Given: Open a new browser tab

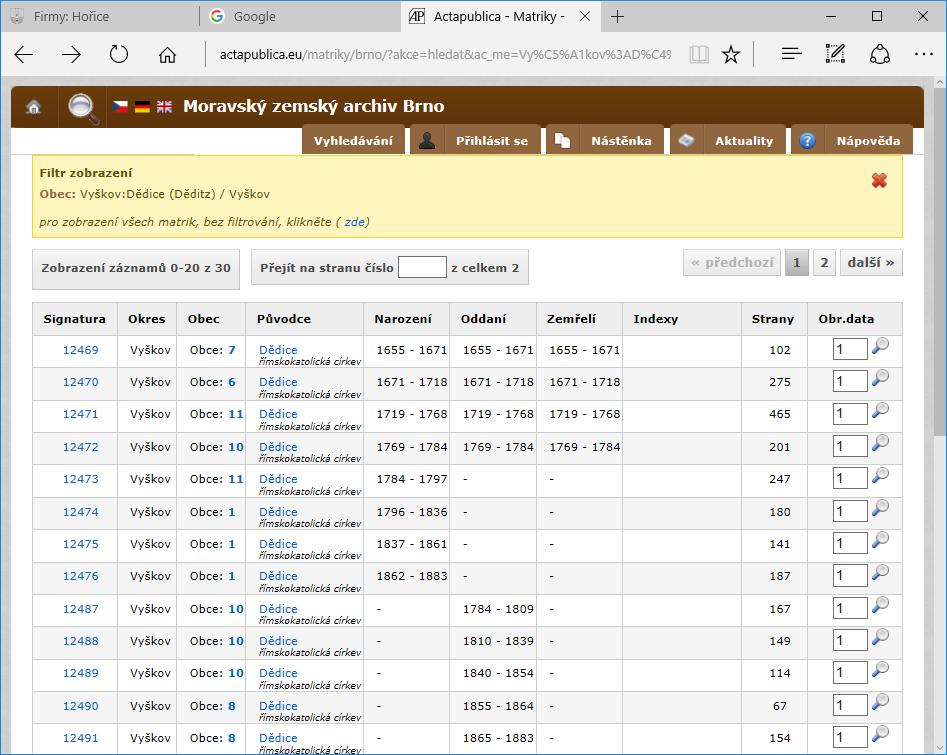Looking at the screenshot, I should [617, 17].
